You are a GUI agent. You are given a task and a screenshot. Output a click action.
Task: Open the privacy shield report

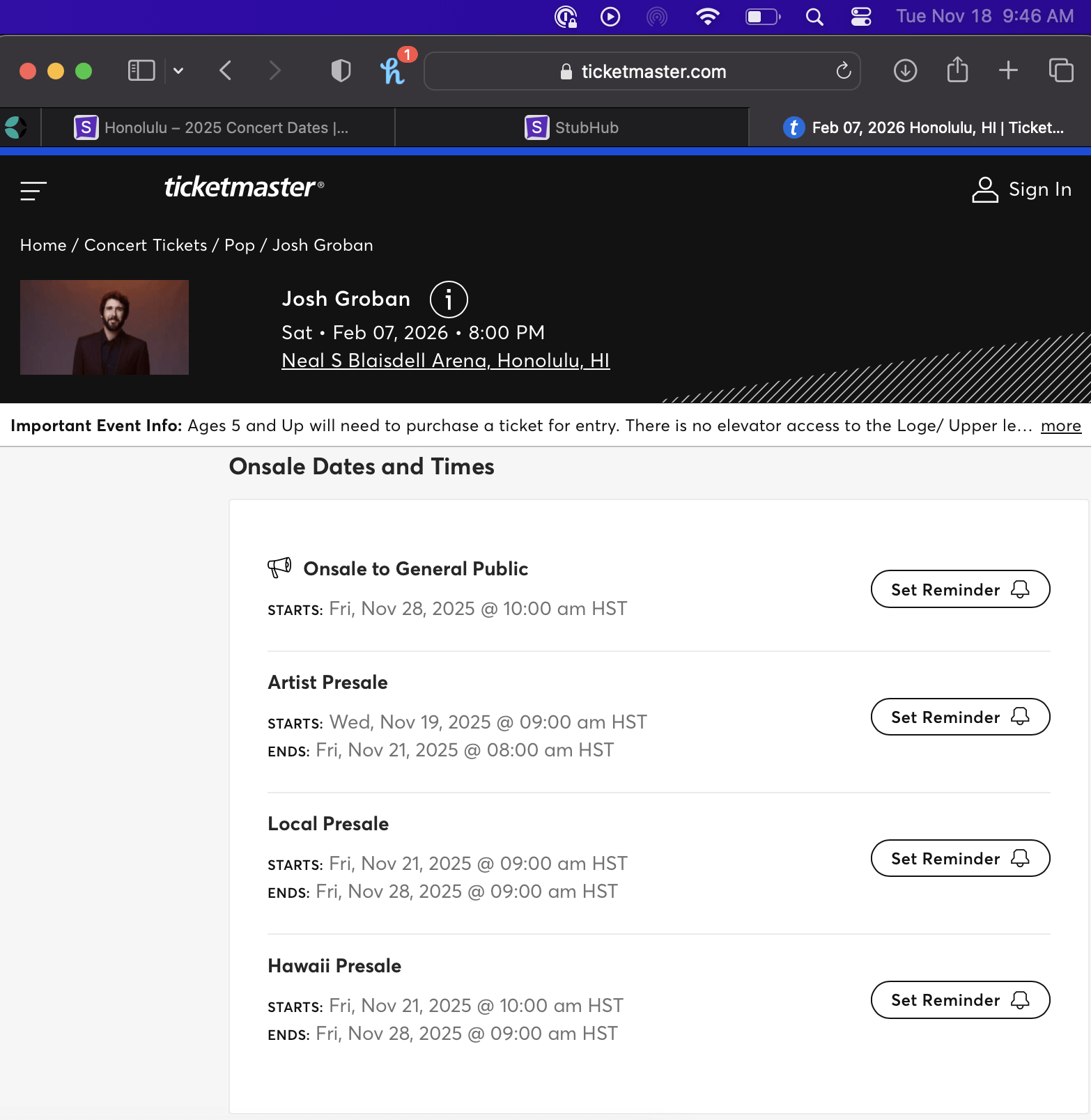pyautogui.click(x=341, y=70)
